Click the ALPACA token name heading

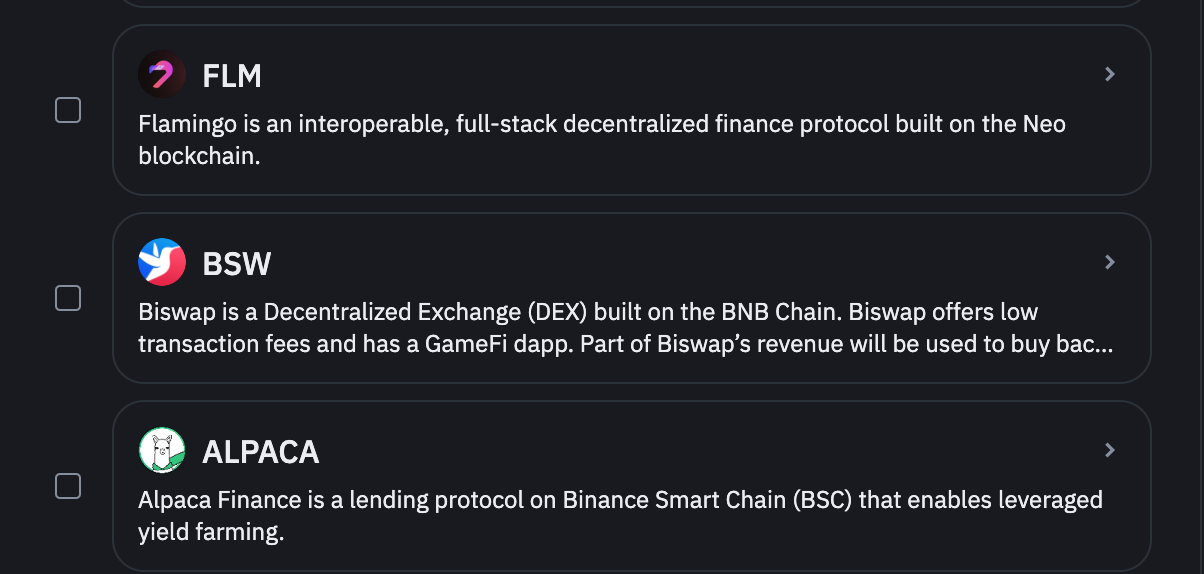point(261,452)
